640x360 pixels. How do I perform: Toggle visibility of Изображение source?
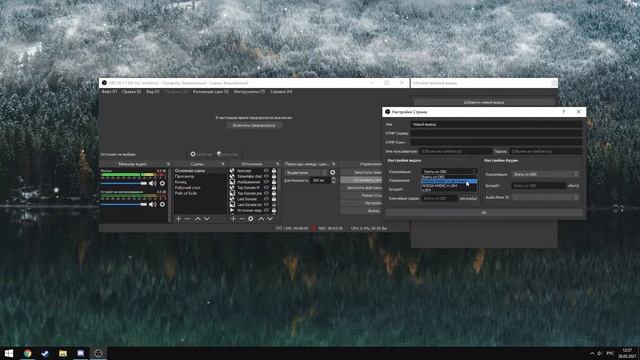[266, 182]
